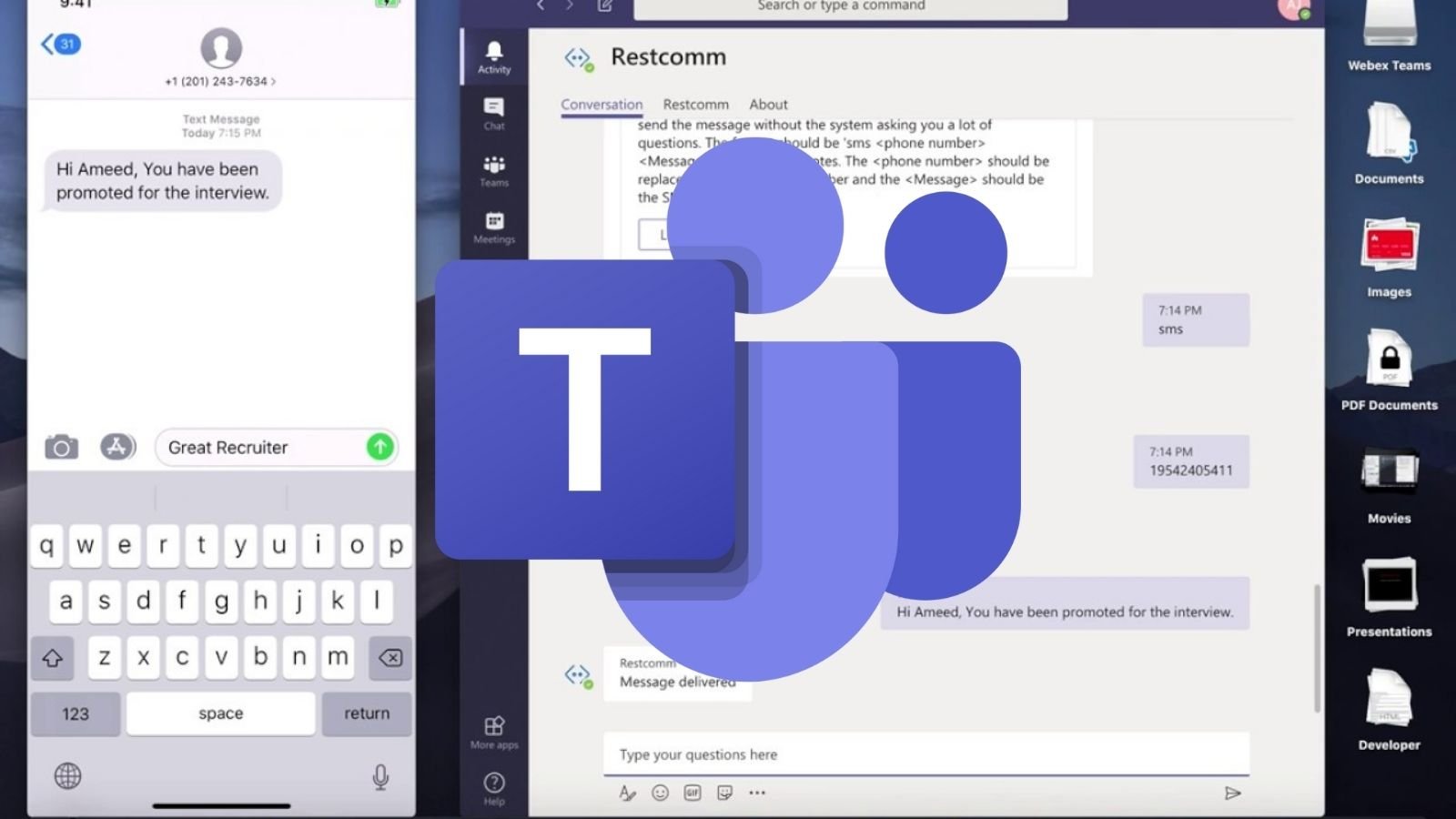This screenshot has width=1456, height=819.
Task: Open the Documents folder on desktop
Action: pyautogui.click(x=1389, y=142)
